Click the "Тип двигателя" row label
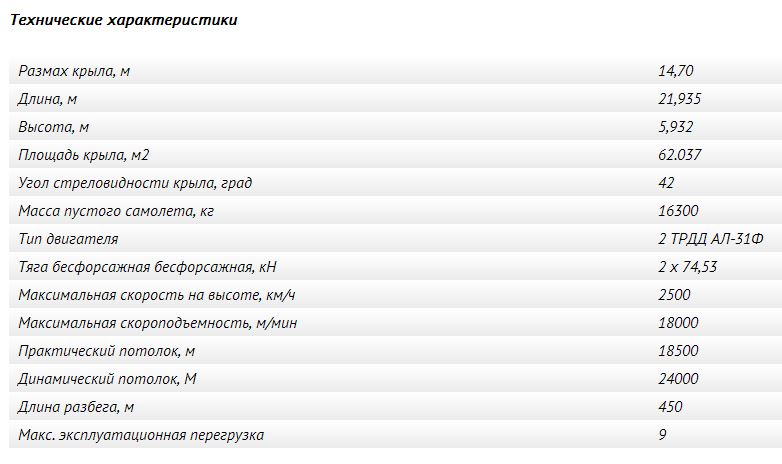The image size is (782, 464). pos(68,239)
